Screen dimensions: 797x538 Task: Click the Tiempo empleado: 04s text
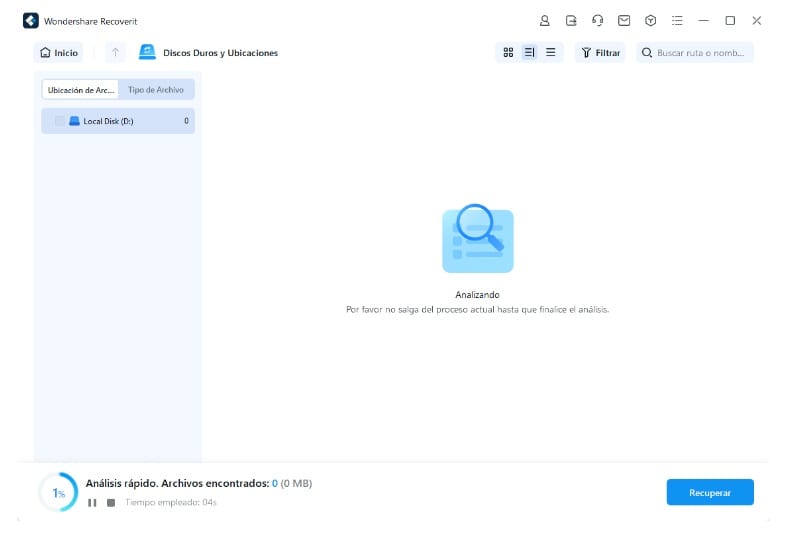click(171, 502)
